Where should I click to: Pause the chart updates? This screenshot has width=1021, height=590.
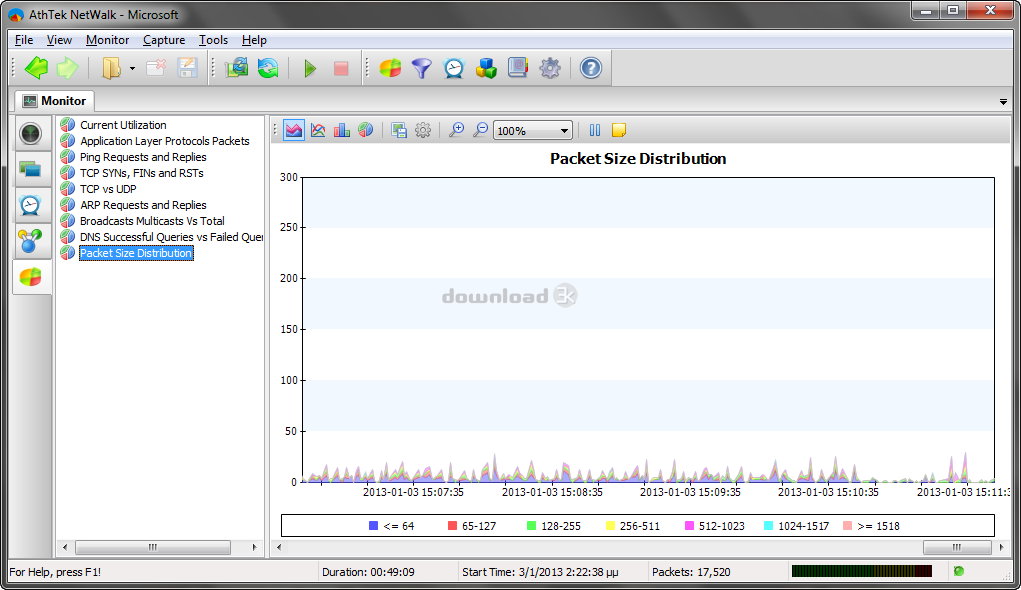tap(594, 130)
